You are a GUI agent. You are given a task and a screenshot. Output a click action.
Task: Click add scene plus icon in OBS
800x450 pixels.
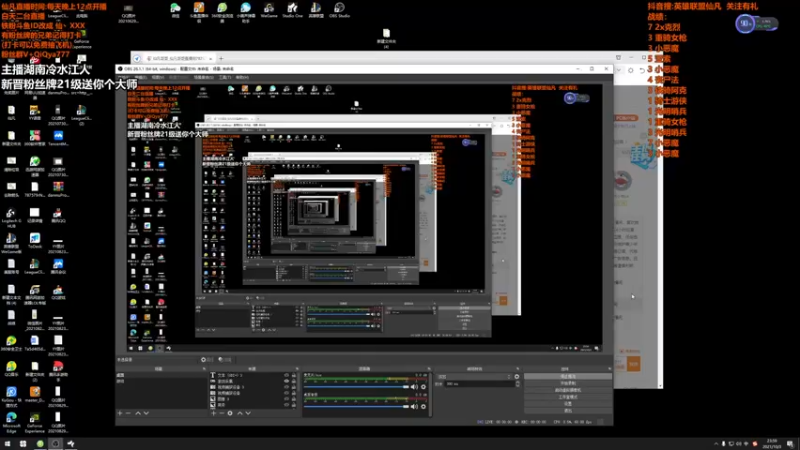click(120, 413)
